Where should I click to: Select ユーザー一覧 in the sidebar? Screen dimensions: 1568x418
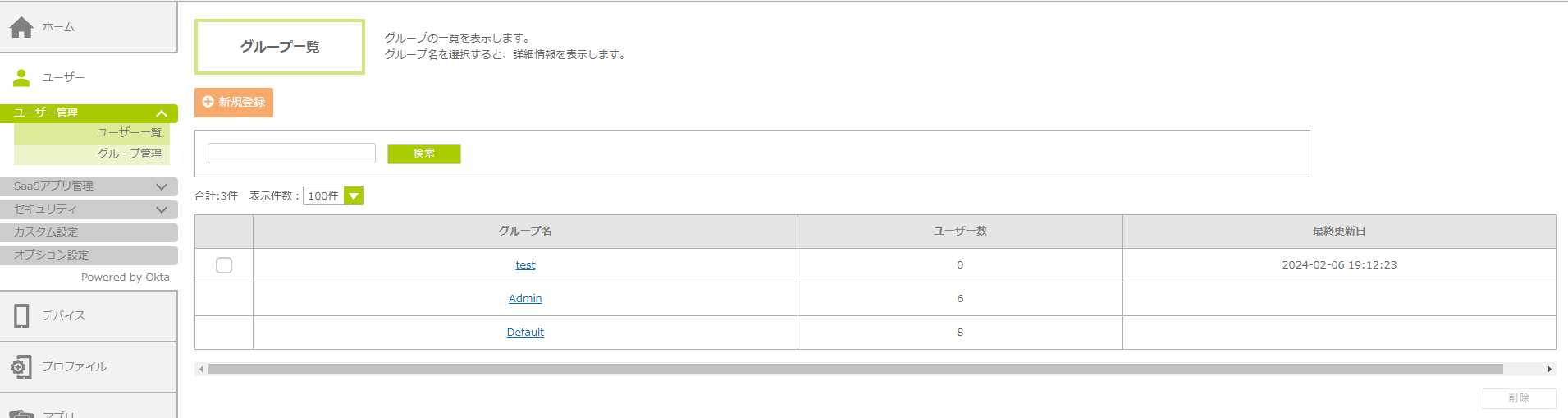130,132
